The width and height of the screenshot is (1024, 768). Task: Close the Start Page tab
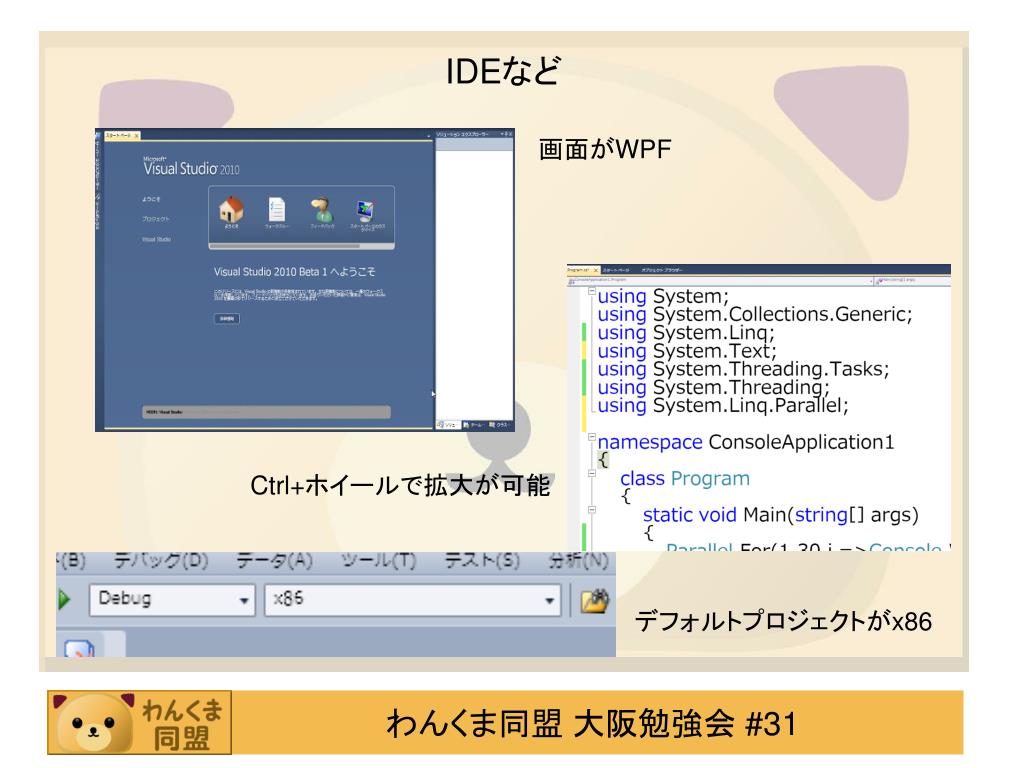136,135
